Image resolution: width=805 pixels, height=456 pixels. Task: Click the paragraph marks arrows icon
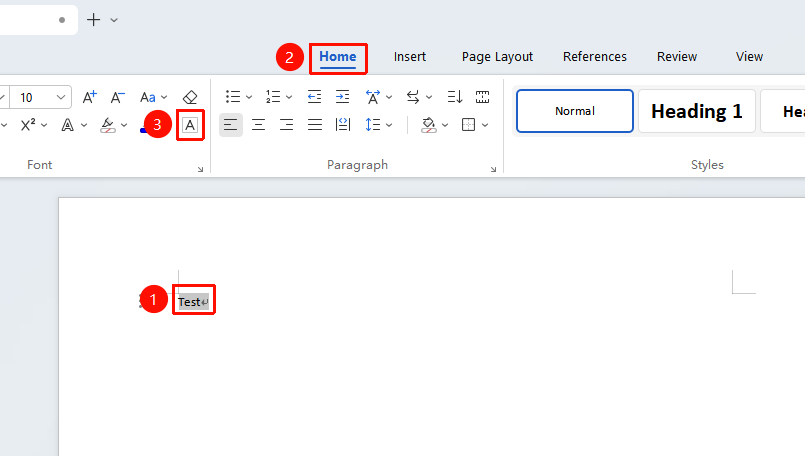[x=413, y=97]
